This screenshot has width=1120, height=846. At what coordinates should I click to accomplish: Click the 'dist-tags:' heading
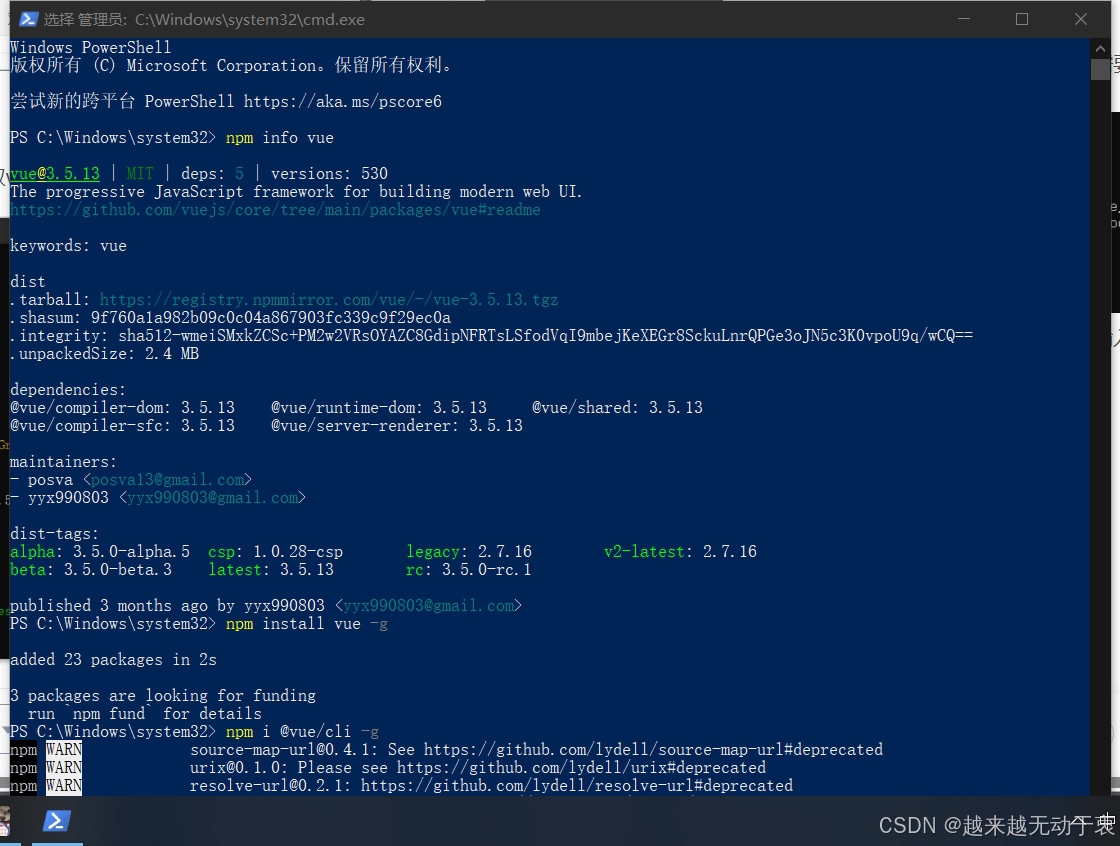pos(54,534)
